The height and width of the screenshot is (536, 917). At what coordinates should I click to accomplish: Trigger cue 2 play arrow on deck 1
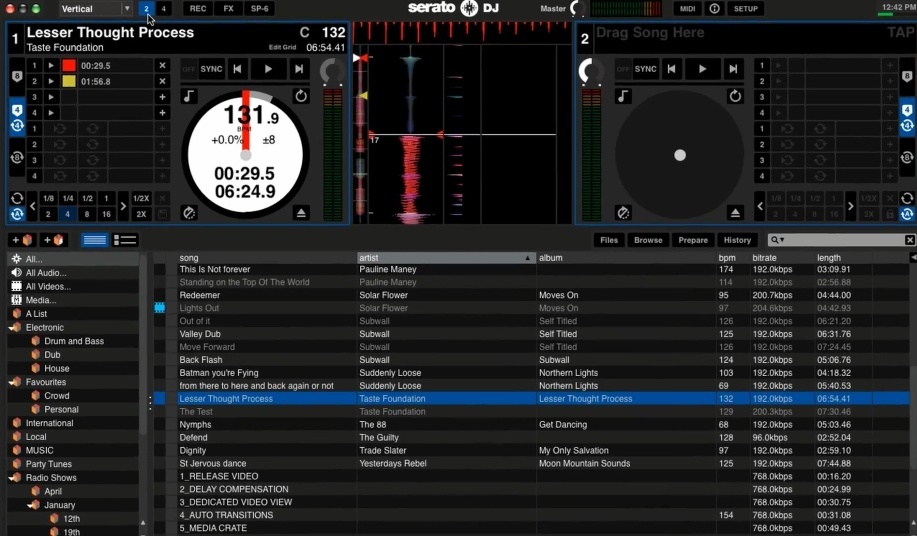[x=51, y=81]
